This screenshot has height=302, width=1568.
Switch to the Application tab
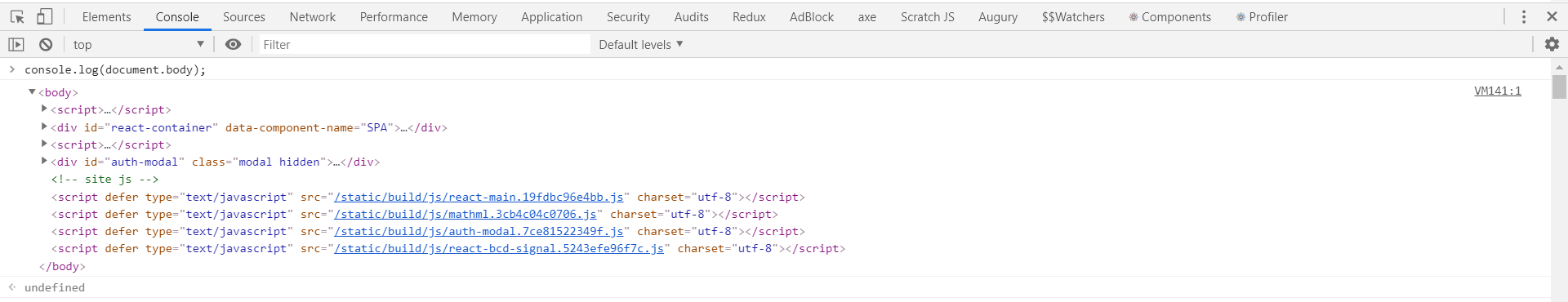[x=552, y=16]
